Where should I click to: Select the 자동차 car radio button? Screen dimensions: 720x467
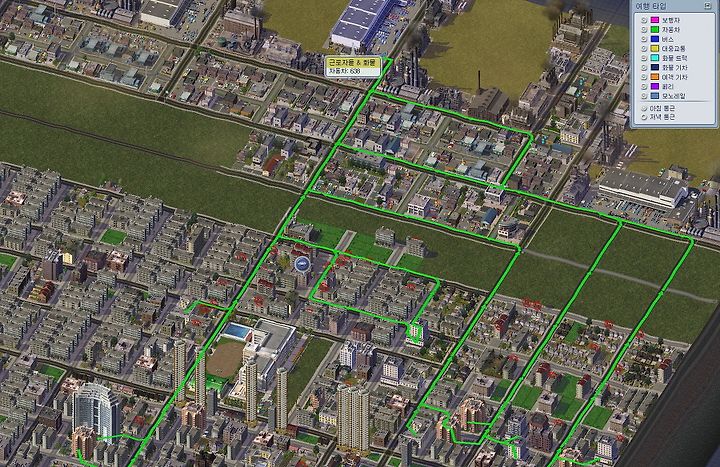click(x=644, y=30)
